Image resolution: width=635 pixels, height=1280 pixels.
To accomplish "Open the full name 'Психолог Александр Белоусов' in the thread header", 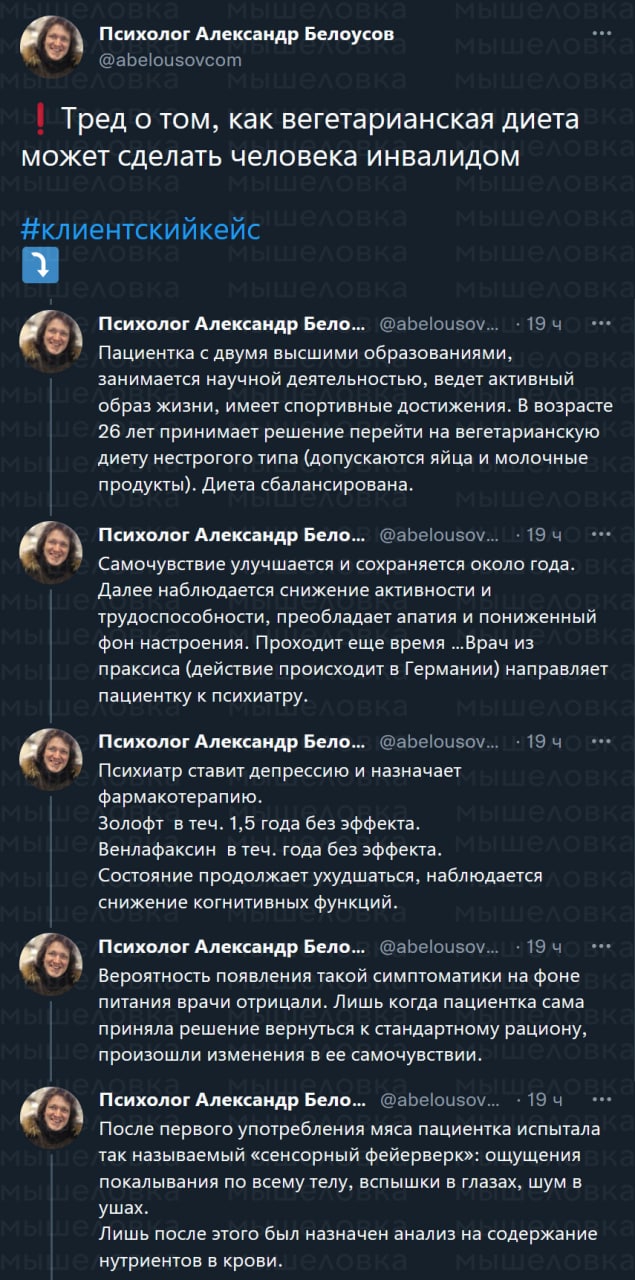I will (x=246, y=34).
